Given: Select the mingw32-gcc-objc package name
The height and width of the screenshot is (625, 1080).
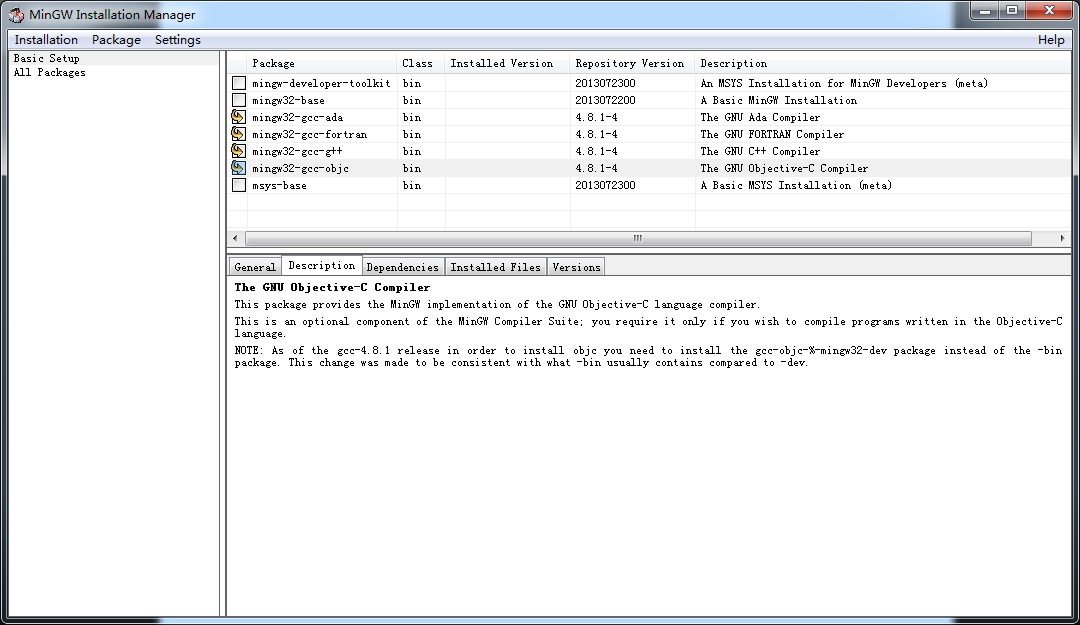Looking at the screenshot, I should [300, 169].
